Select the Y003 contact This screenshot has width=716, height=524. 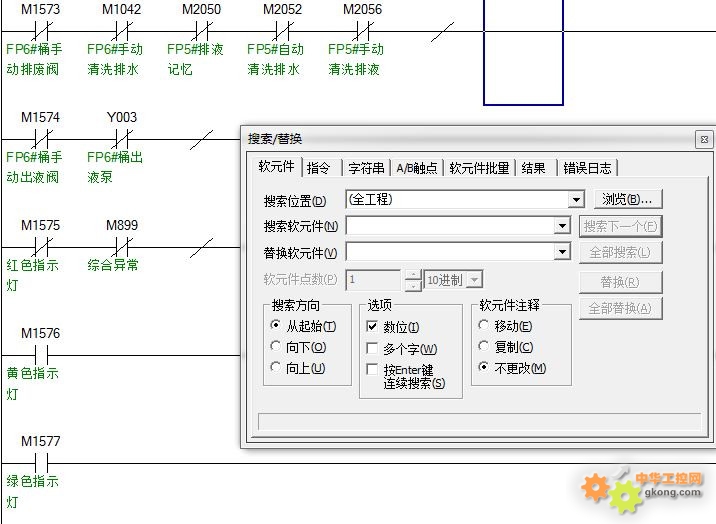point(122,139)
